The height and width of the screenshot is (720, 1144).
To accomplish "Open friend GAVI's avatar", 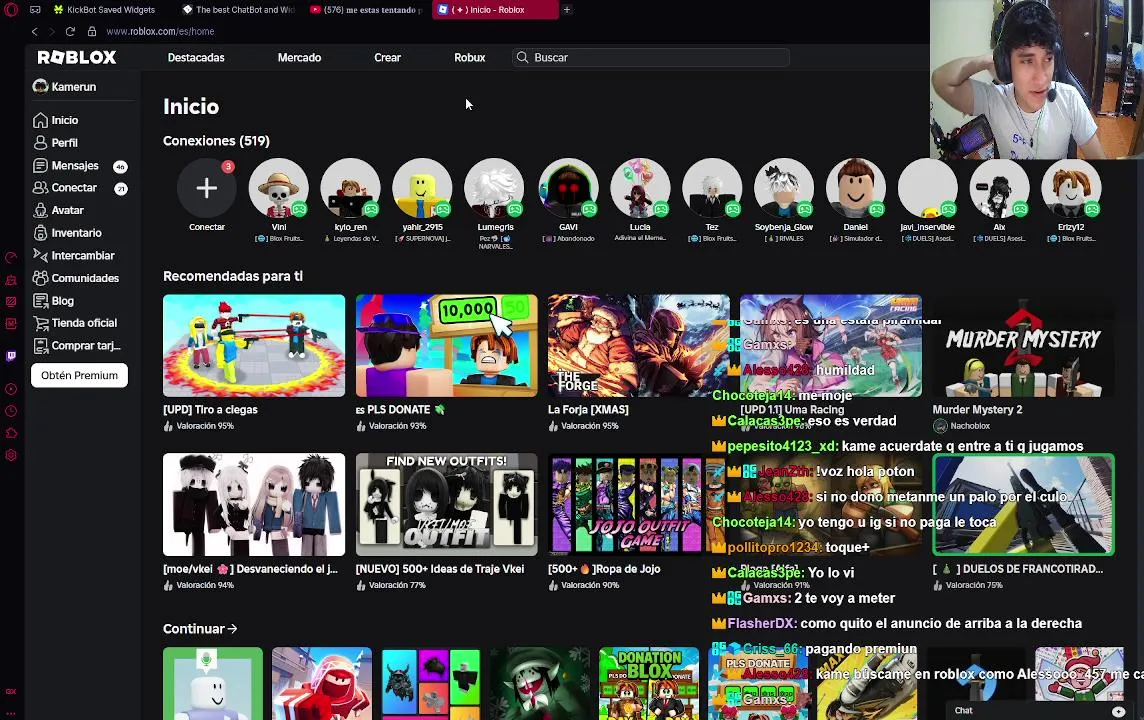I will tap(568, 188).
